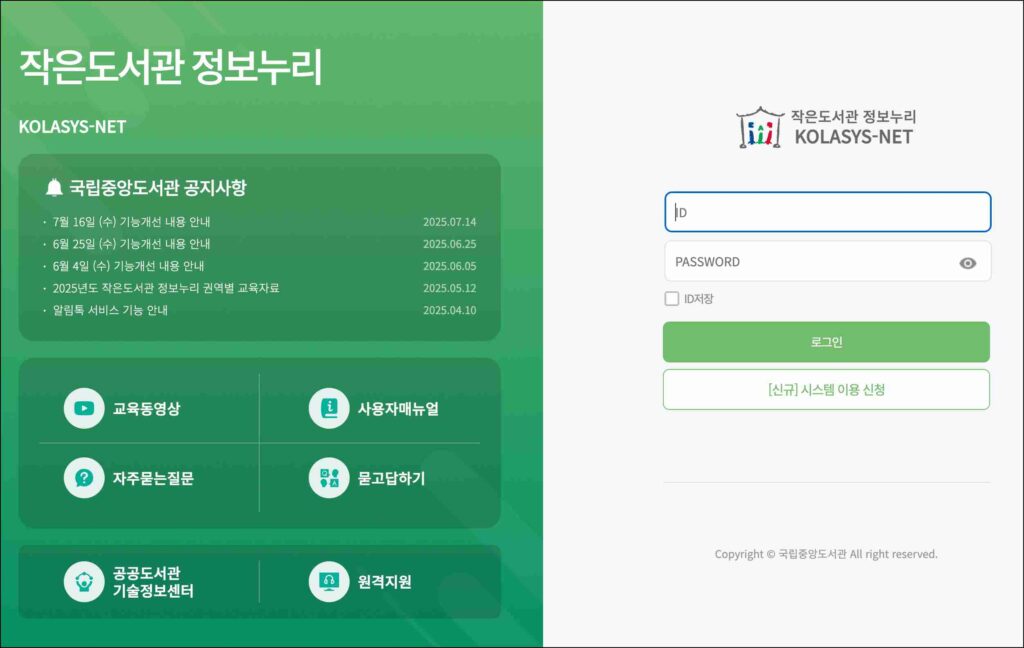The image size is (1024, 648).
Task: Click the date 2025.06.05
Action: coord(449,266)
